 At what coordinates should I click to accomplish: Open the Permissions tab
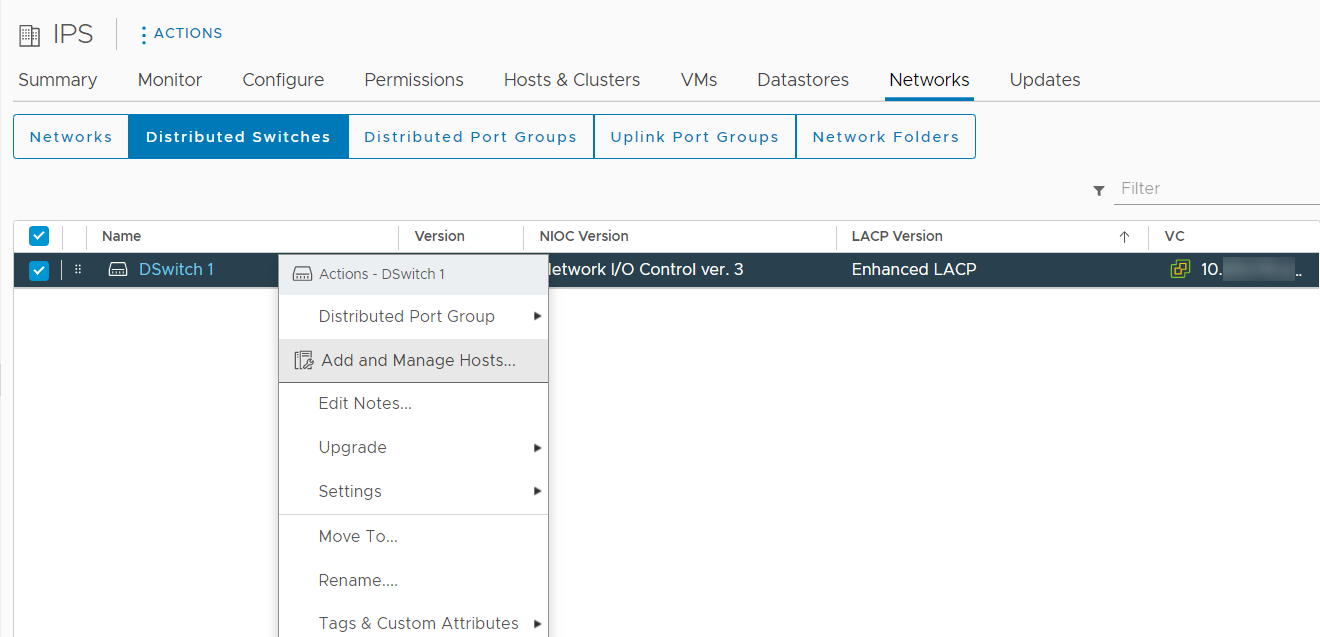414,80
